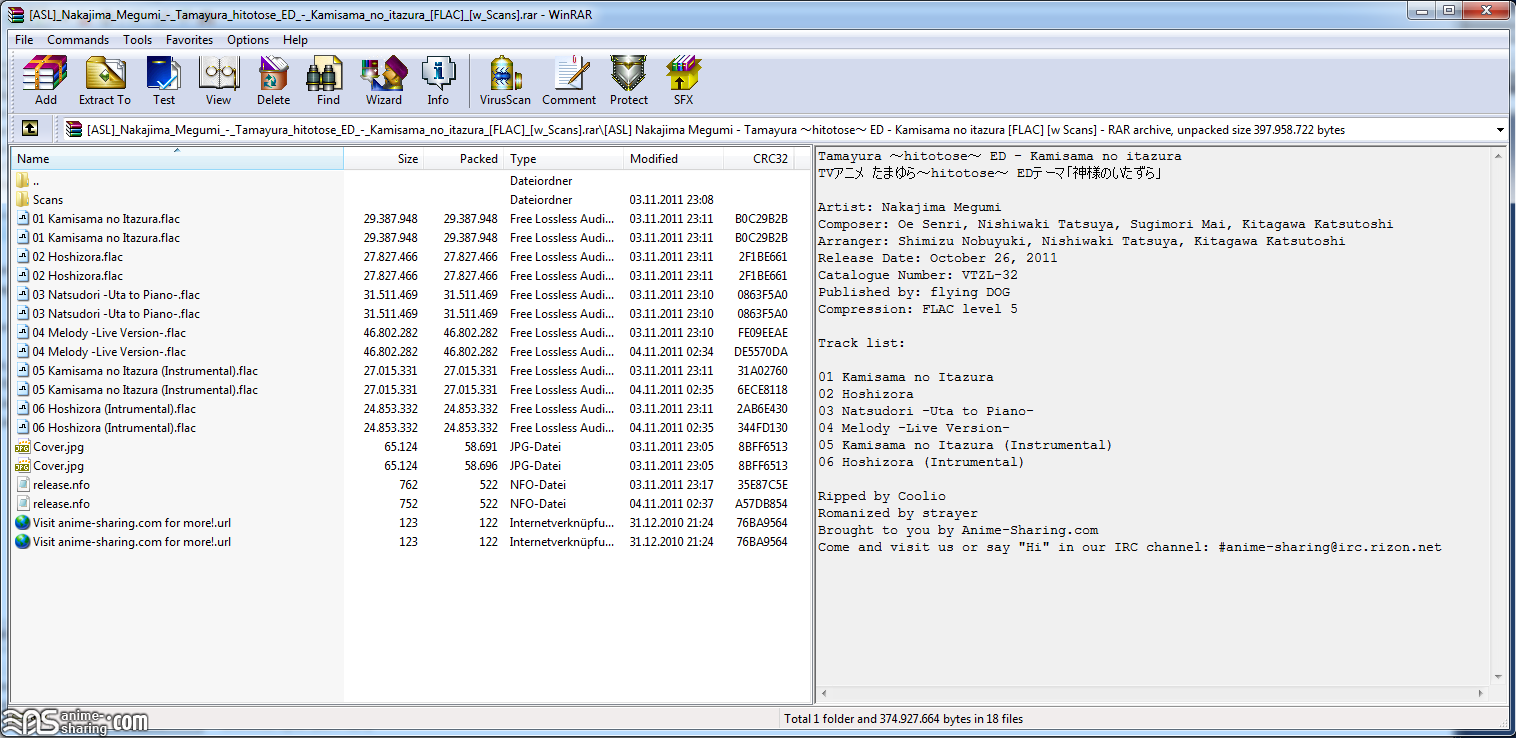Screen dimensions: 1516x738
Task: Select release.nfo CRC32 value 35E87C5E
Action: click(762, 485)
